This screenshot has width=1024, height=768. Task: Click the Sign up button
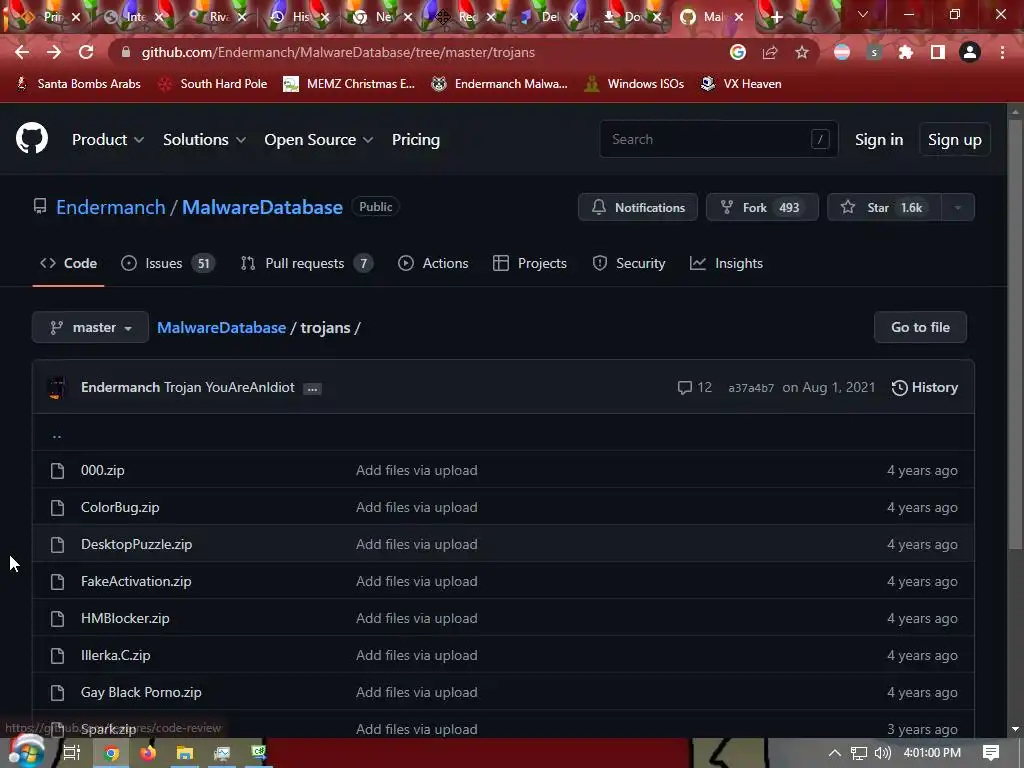[x=955, y=140]
